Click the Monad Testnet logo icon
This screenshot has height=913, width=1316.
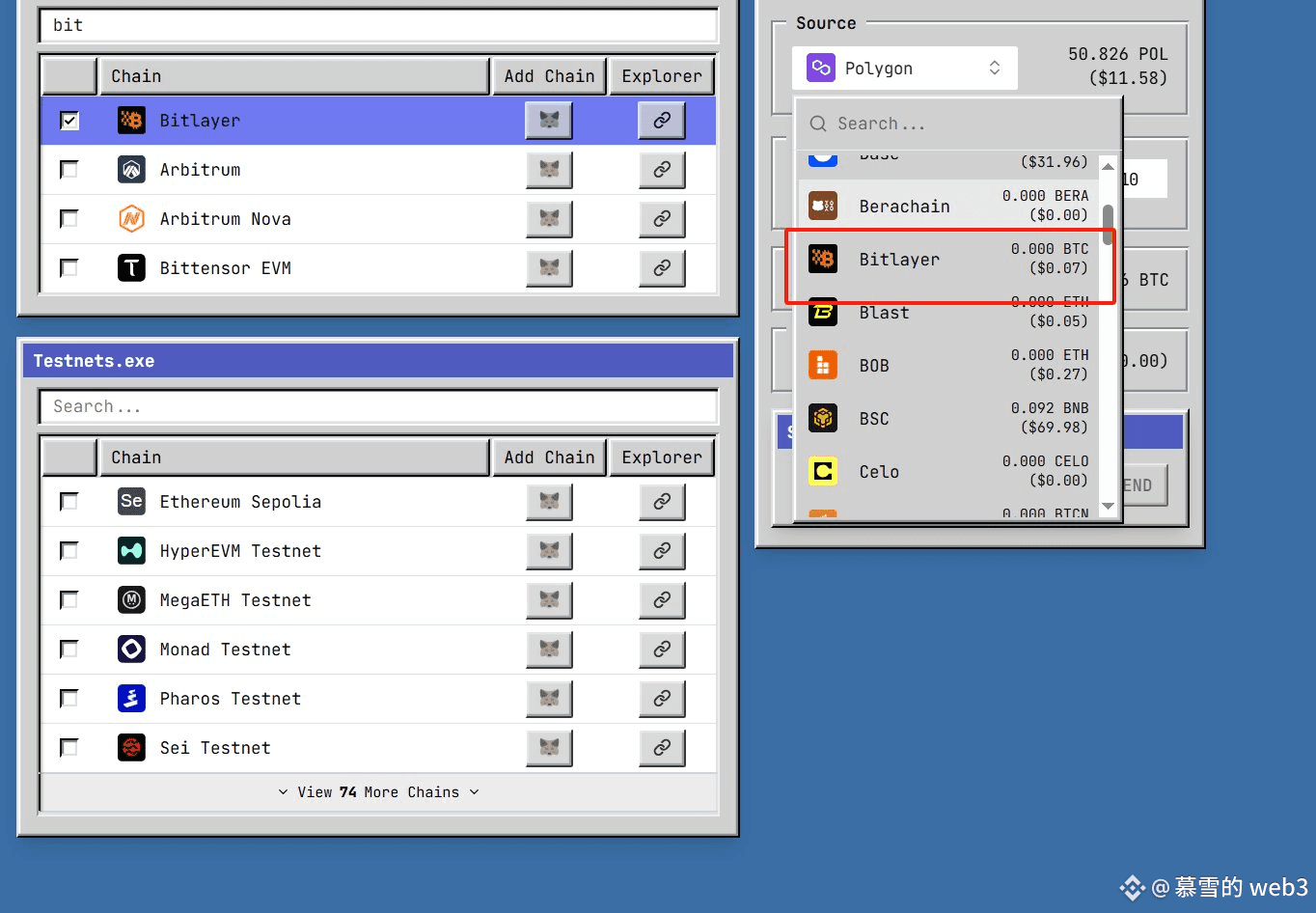(131, 650)
